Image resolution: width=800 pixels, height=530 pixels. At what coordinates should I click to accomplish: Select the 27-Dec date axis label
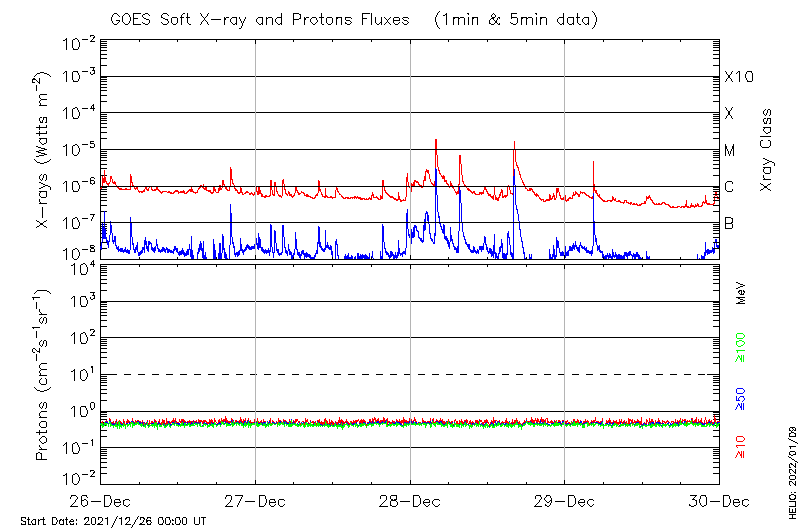[x=255, y=501]
